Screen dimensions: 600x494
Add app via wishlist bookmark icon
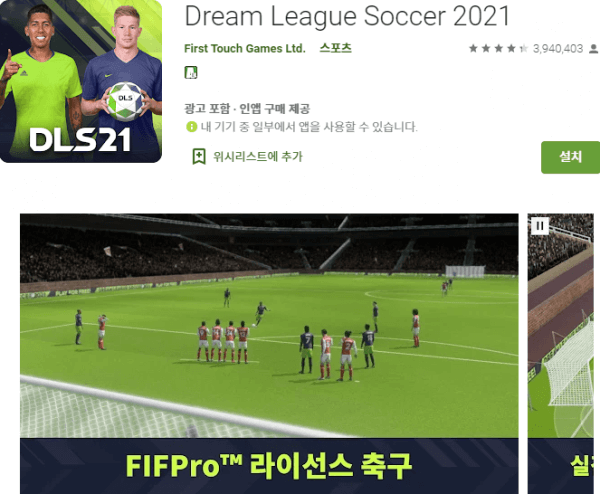click(199, 157)
